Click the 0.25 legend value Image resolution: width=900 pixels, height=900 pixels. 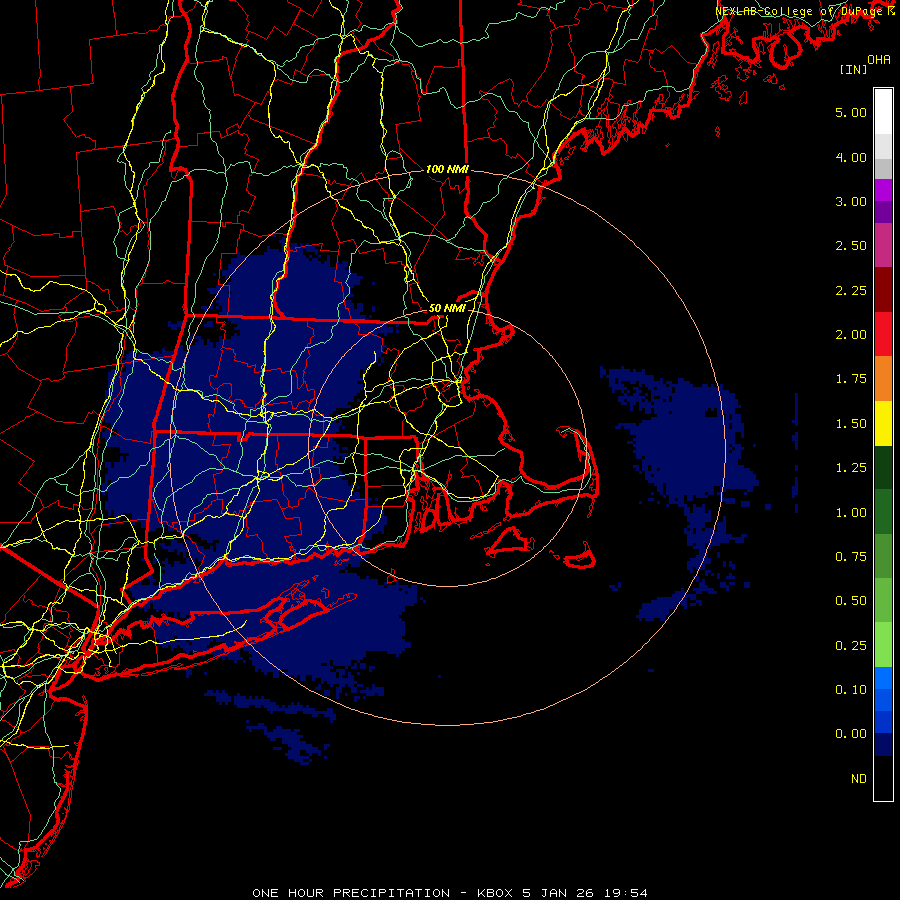pyautogui.click(x=851, y=646)
